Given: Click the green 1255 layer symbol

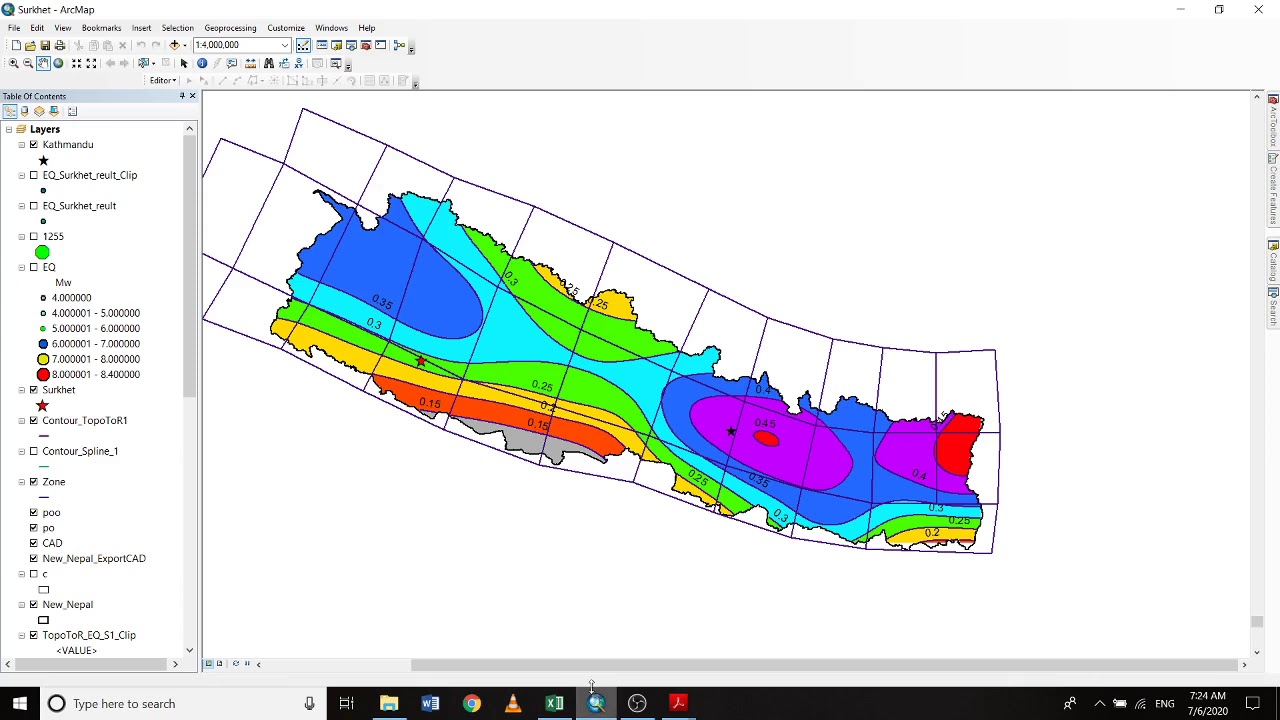Looking at the screenshot, I should pos(42,252).
